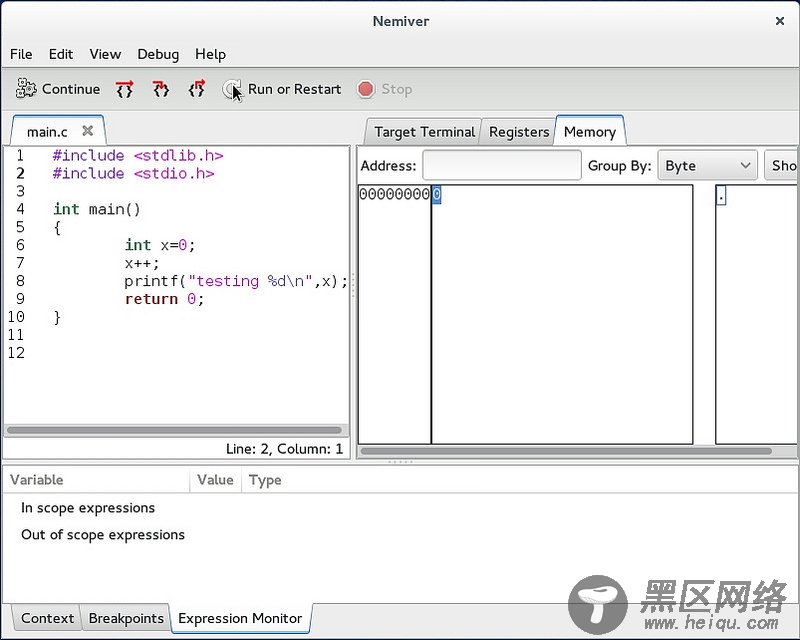Click the dot in the ASCII memory column
Viewport: 800px width, 640px height.
720,195
